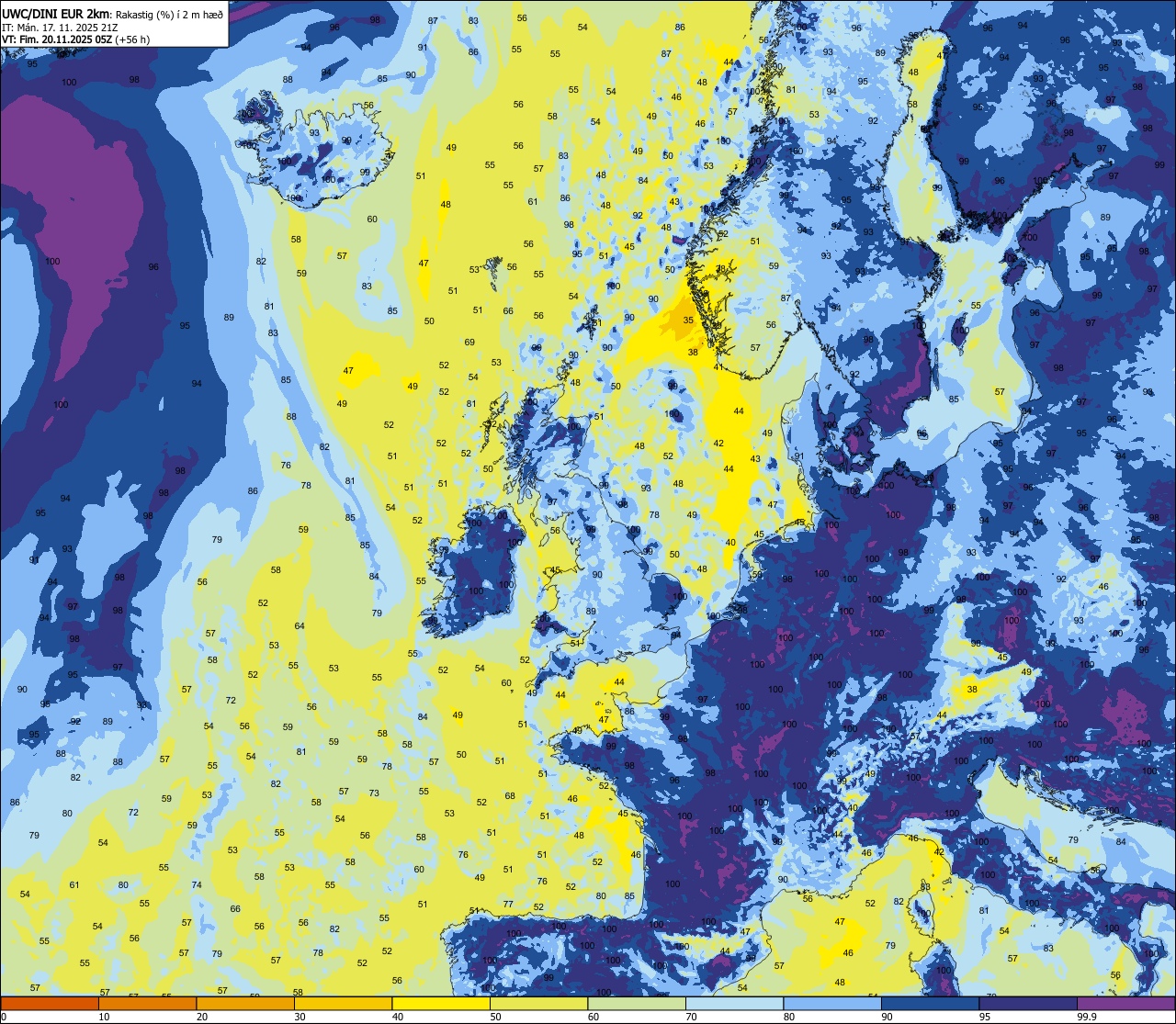The width and height of the screenshot is (1176, 1024).
Task: Click the 90–95 blue legend swatch
Action: [x=930, y=1004]
